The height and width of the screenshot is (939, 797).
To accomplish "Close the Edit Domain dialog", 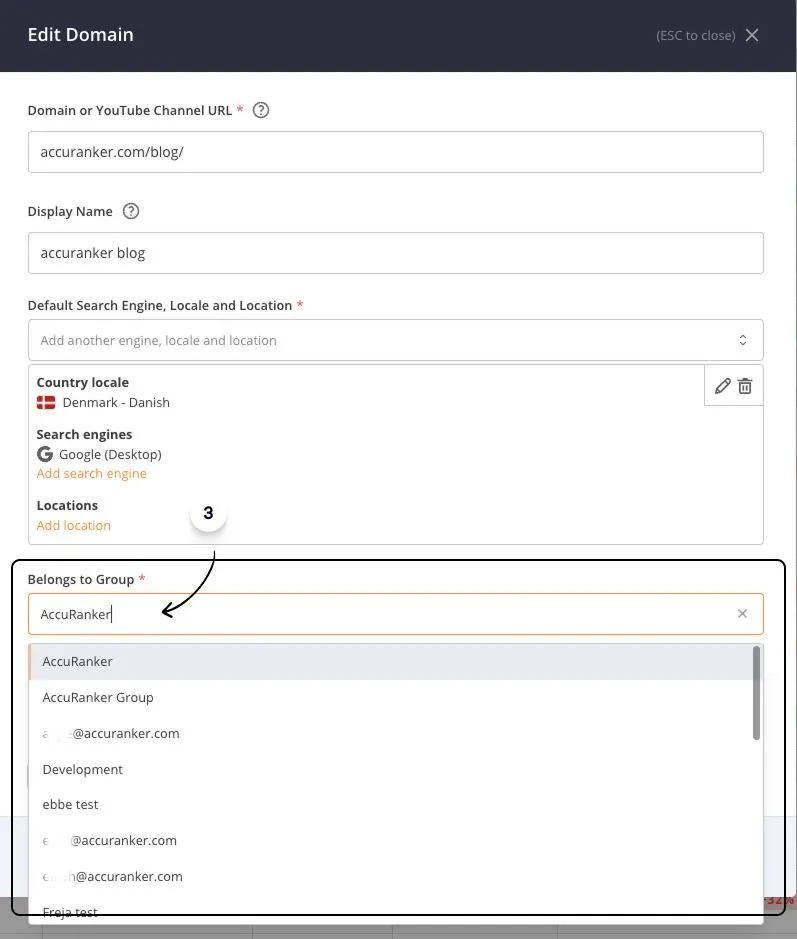I will pyautogui.click(x=752, y=35).
